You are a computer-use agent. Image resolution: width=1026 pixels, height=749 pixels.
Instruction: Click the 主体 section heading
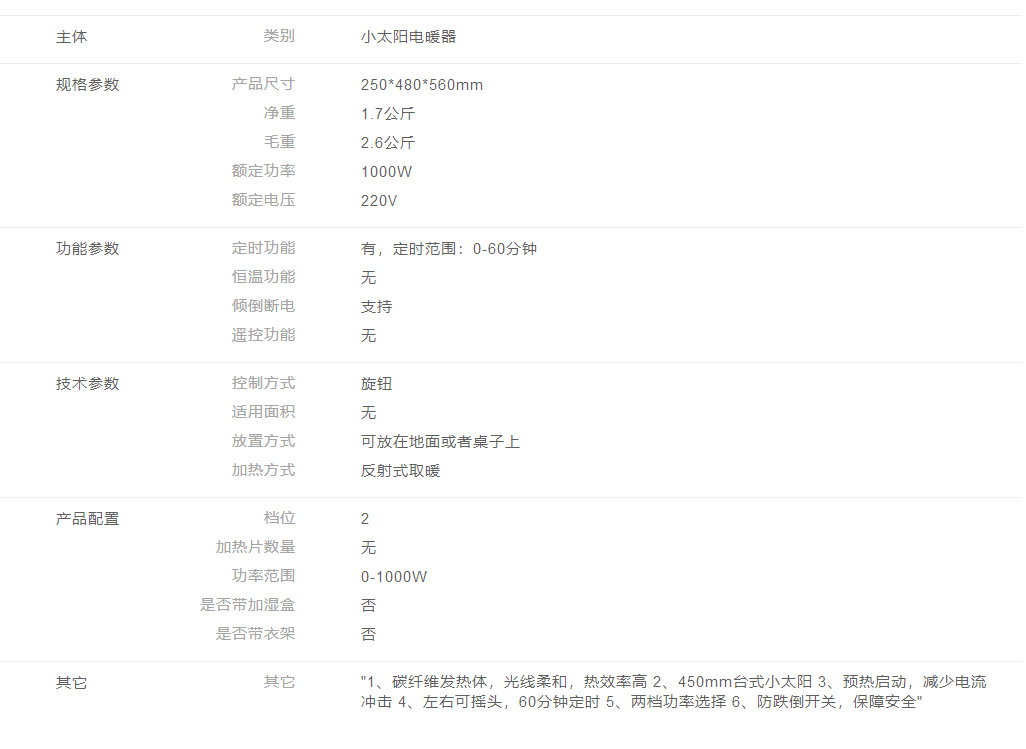(71, 37)
